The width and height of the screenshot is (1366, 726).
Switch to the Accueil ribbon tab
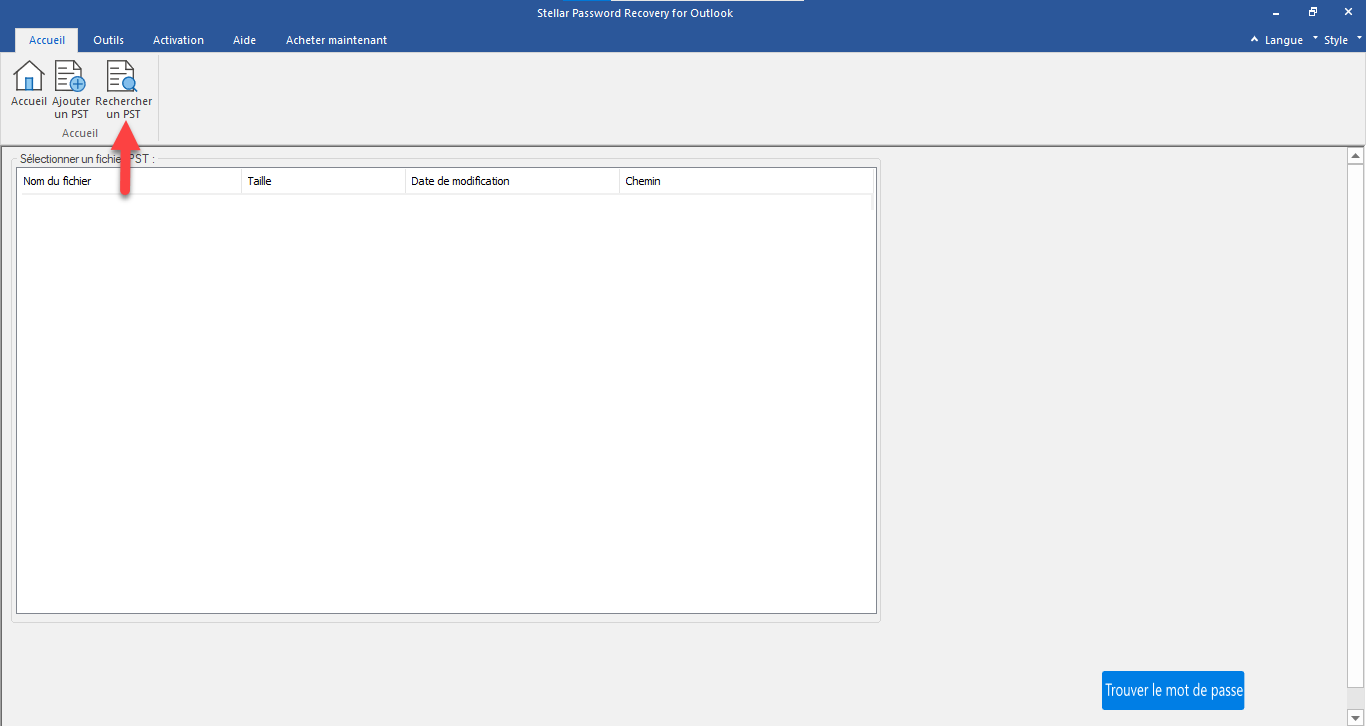coord(47,40)
